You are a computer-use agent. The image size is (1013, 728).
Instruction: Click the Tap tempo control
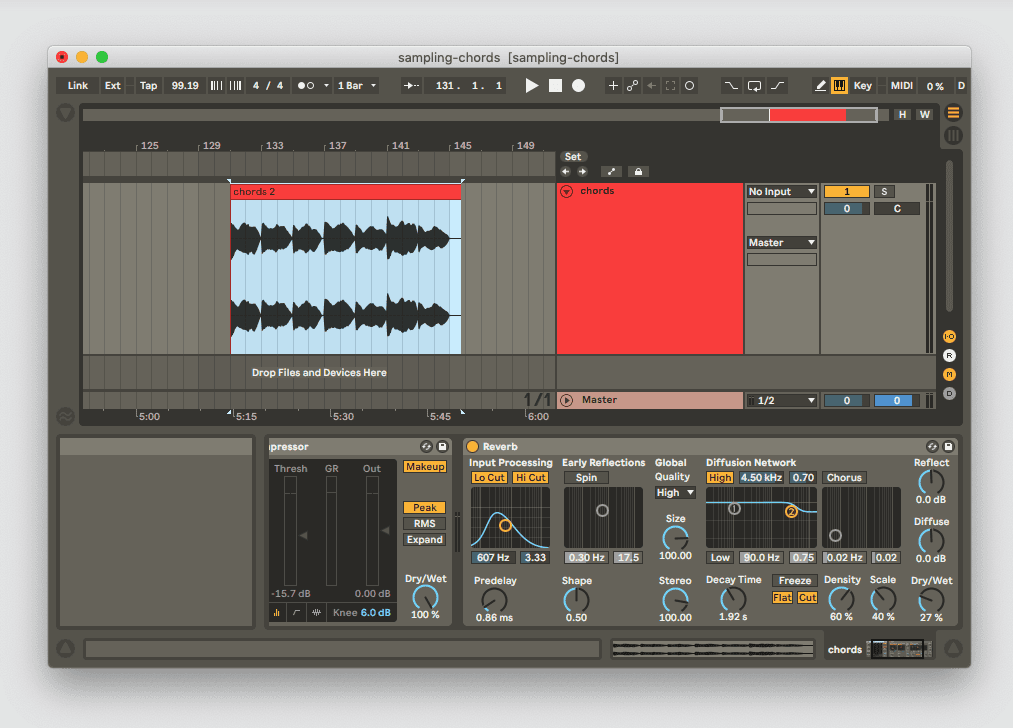pyautogui.click(x=147, y=85)
